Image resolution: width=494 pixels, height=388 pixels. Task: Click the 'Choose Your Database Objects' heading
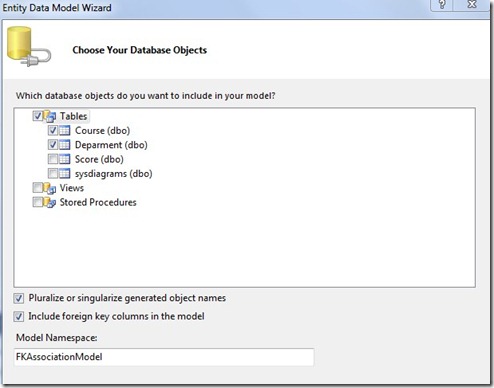pos(140,50)
